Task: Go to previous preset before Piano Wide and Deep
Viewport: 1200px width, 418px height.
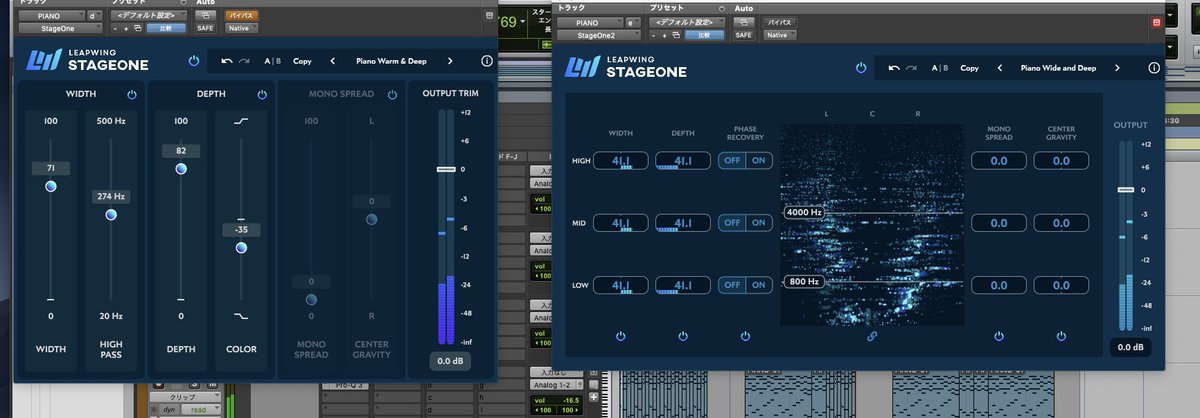Action: pyautogui.click(x=999, y=68)
